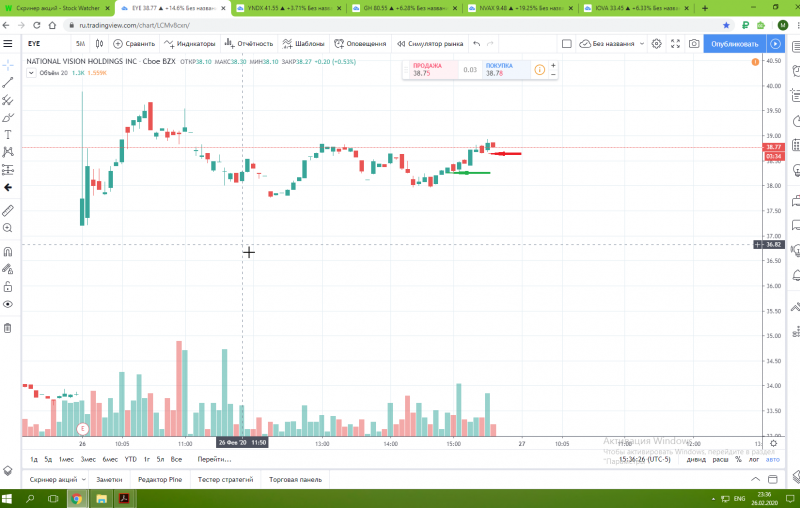Hide all drawing tools with eye icon

[8, 304]
